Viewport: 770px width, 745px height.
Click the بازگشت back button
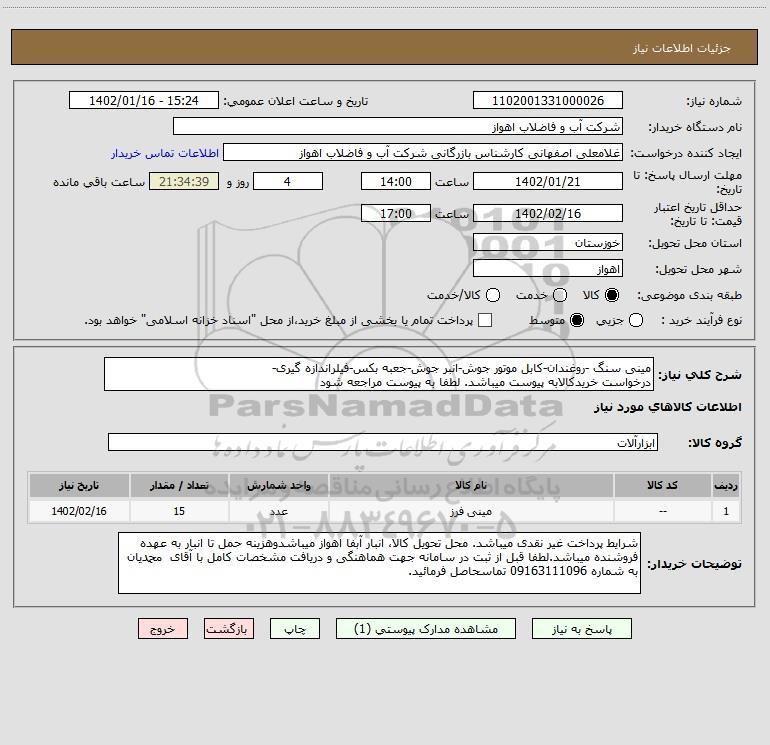click(x=229, y=629)
